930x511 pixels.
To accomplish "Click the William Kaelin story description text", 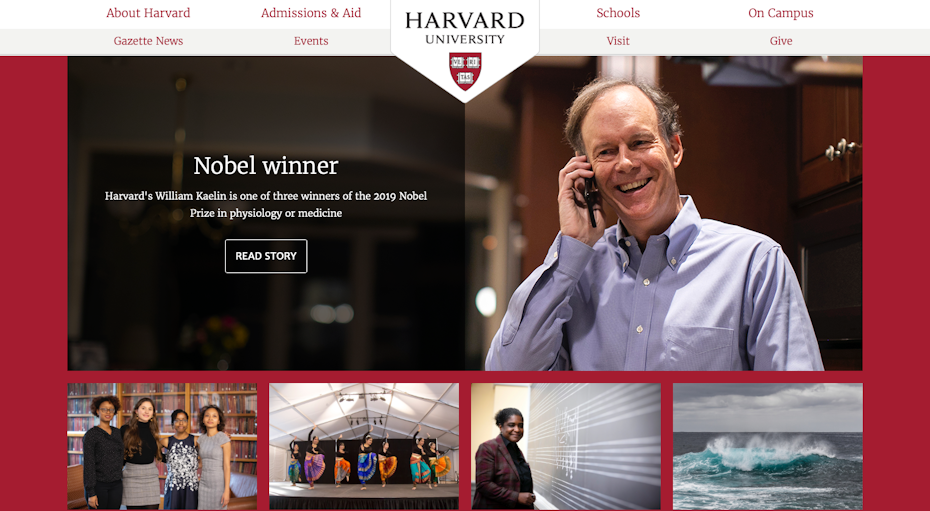I will (x=266, y=204).
